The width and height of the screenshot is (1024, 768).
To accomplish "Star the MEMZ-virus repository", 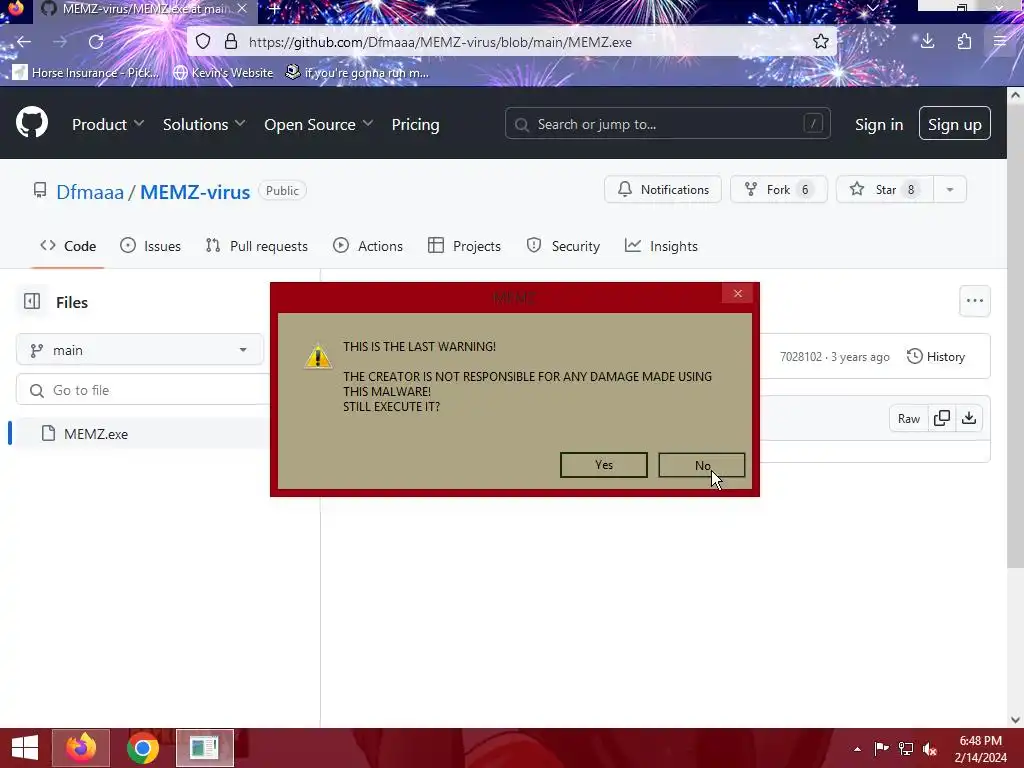I will 885,189.
